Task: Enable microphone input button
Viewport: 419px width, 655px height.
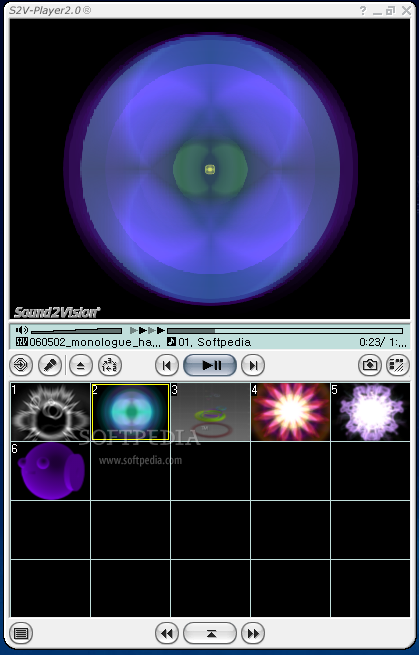Action: coord(50,366)
